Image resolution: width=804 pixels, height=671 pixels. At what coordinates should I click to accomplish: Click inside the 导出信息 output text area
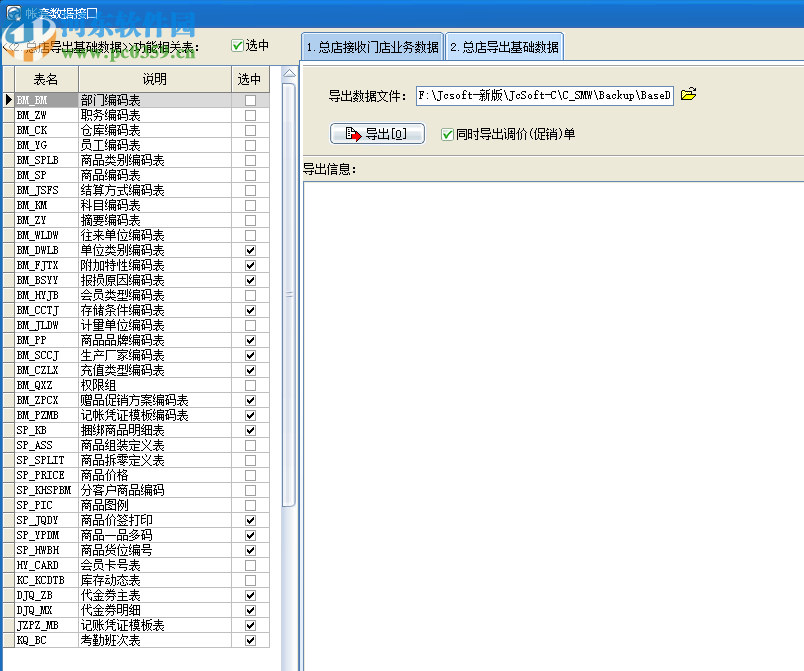pyautogui.click(x=554, y=425)
